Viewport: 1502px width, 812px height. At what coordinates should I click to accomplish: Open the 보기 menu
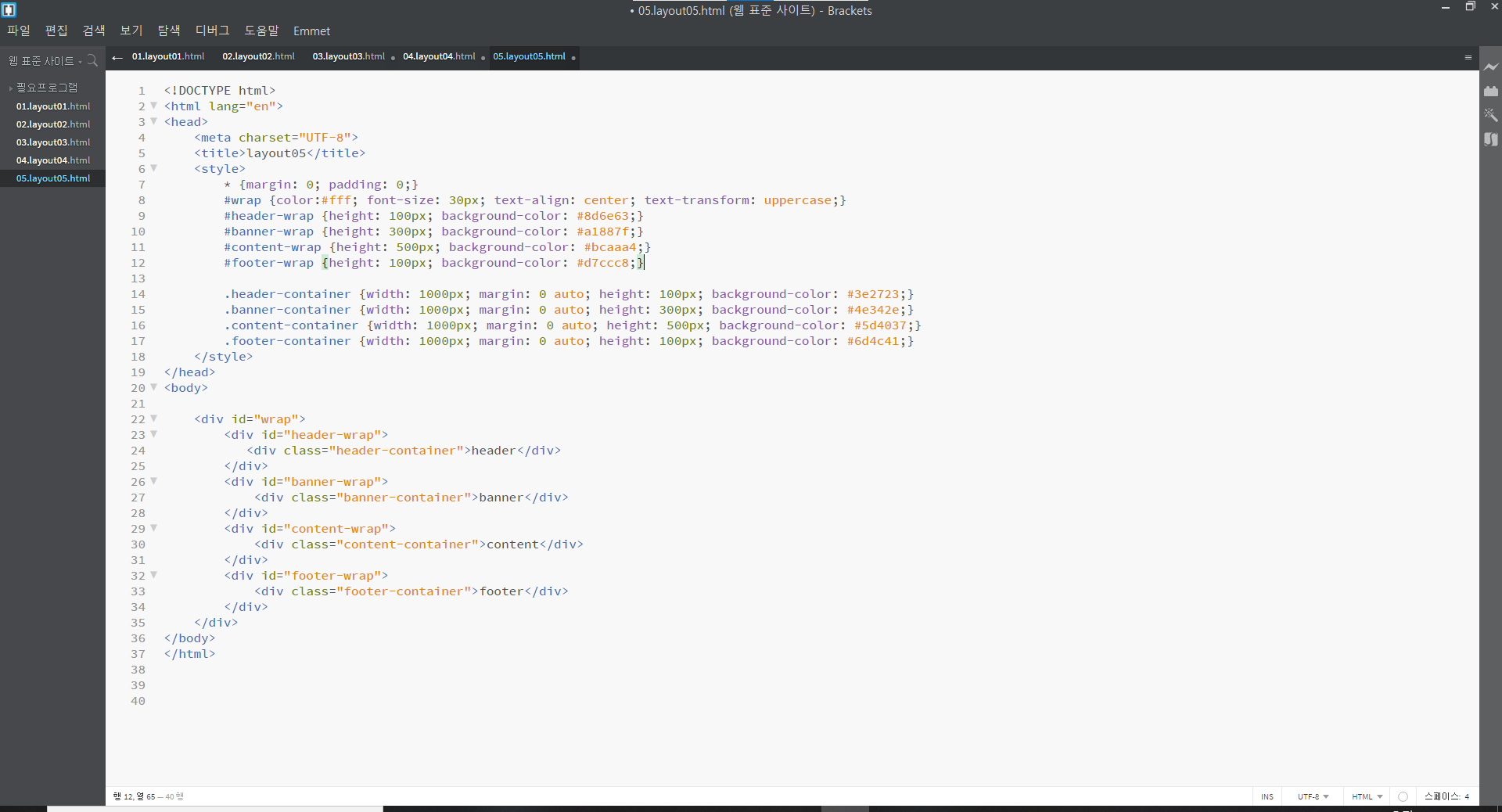point(131,31)
